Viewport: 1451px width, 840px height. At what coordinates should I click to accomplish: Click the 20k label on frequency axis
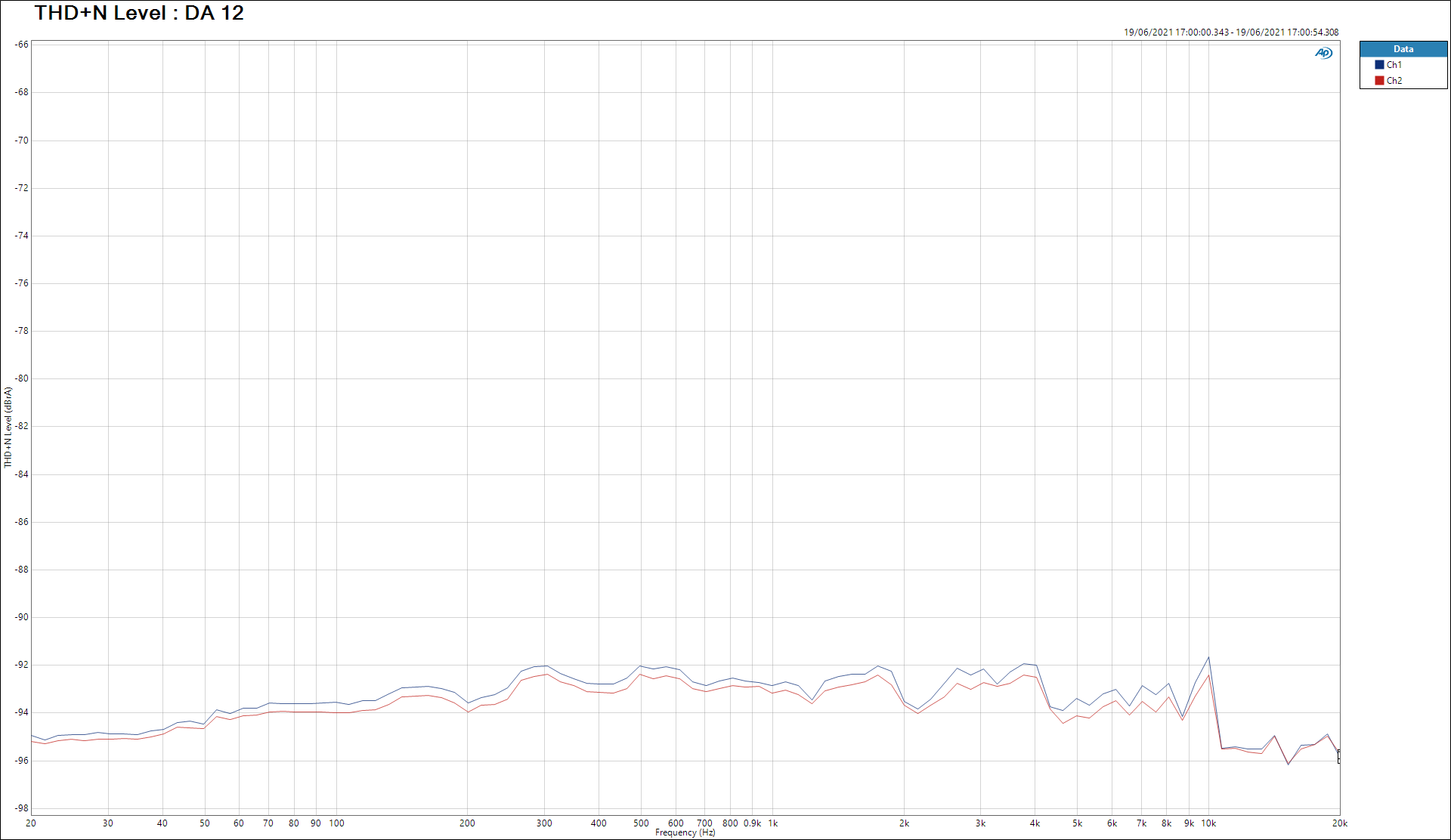pyautogui.click(x=1340, y=823)
